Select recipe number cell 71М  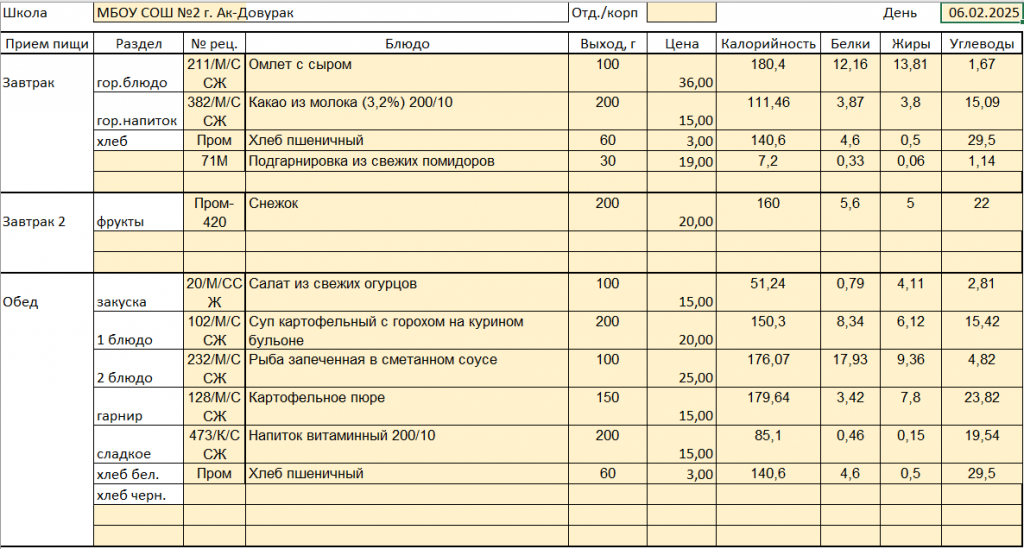215,161
